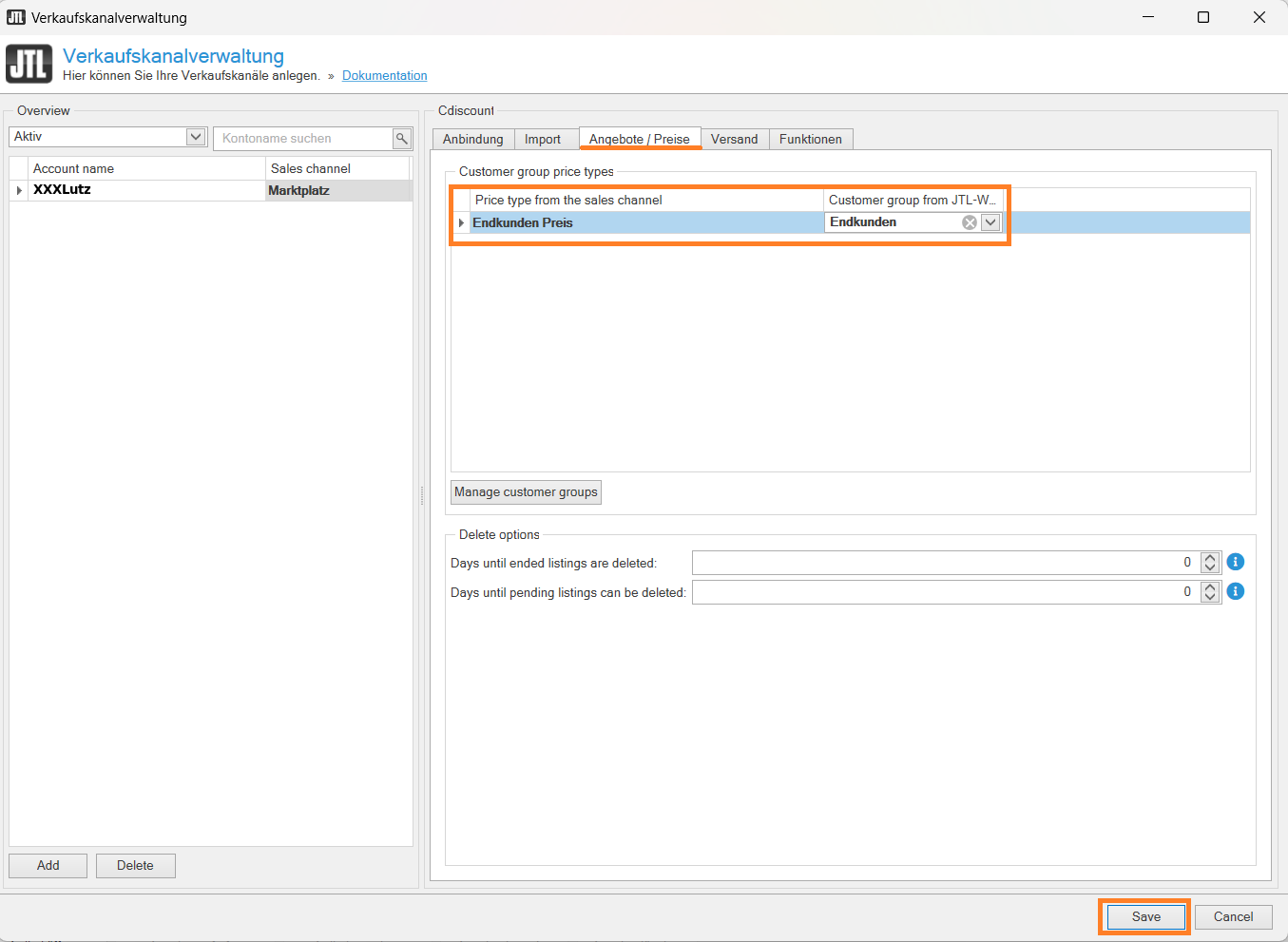1288x942 pixels.
Task: Click info icon for pending listings
Action: tap(1235, 591)
